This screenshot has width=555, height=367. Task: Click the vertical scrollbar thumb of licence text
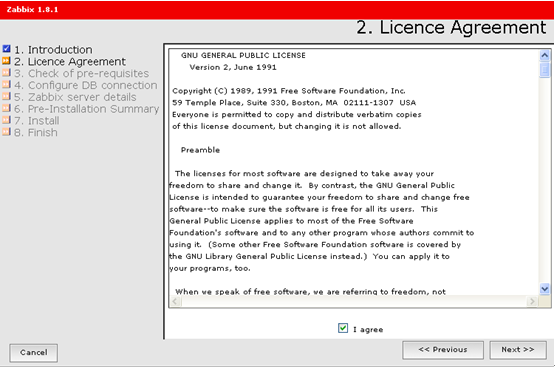click(545, 69)
